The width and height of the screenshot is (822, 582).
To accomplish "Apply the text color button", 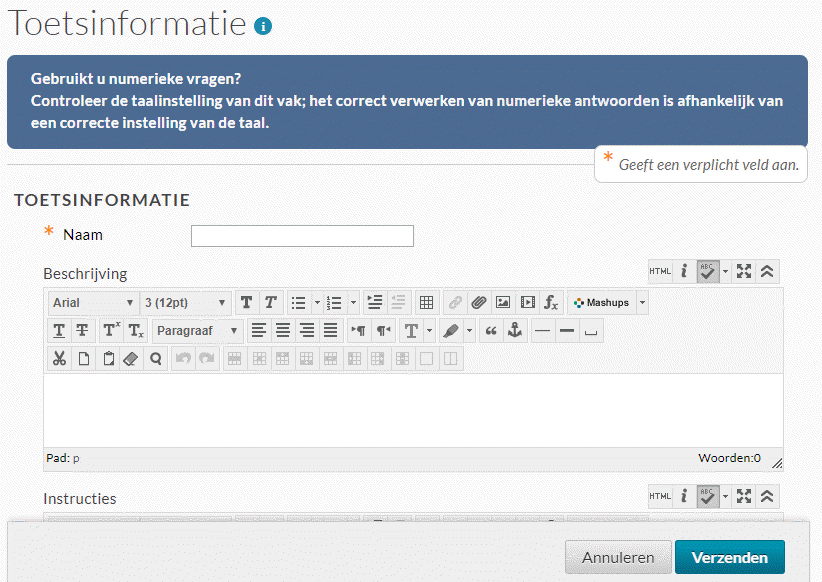I will [x=412, y=331].
